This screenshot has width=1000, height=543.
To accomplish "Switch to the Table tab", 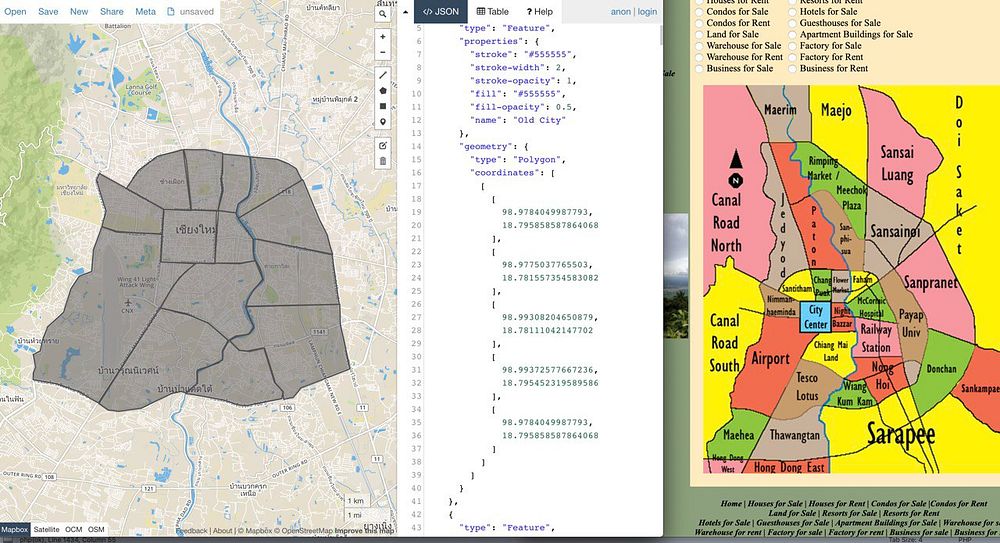I will click(x=493, y=11).
